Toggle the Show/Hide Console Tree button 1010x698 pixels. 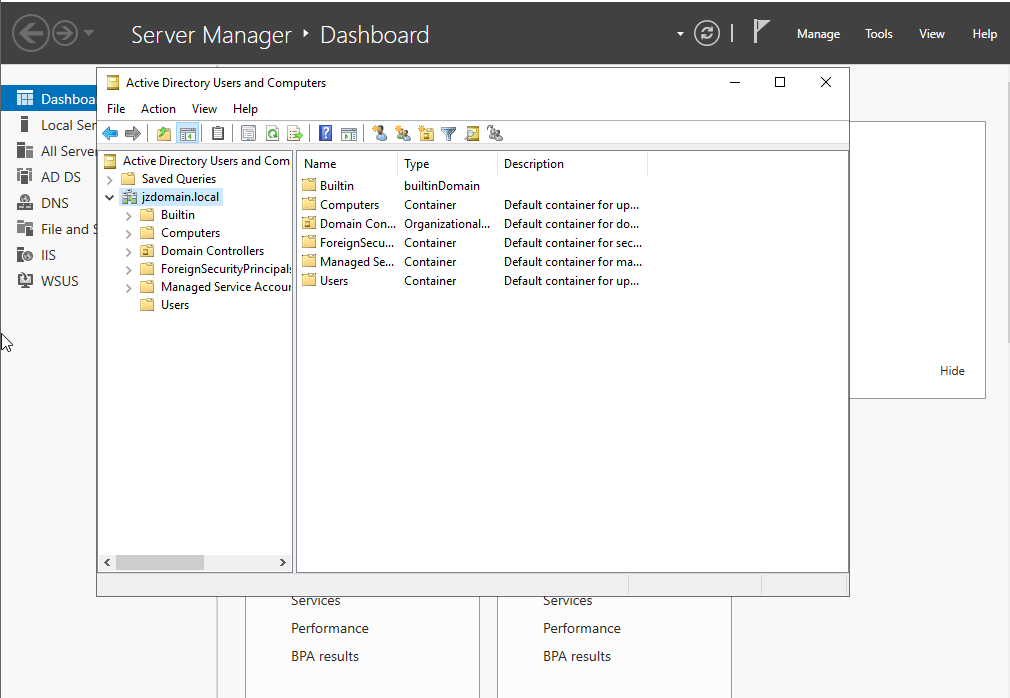pos(189,133)
